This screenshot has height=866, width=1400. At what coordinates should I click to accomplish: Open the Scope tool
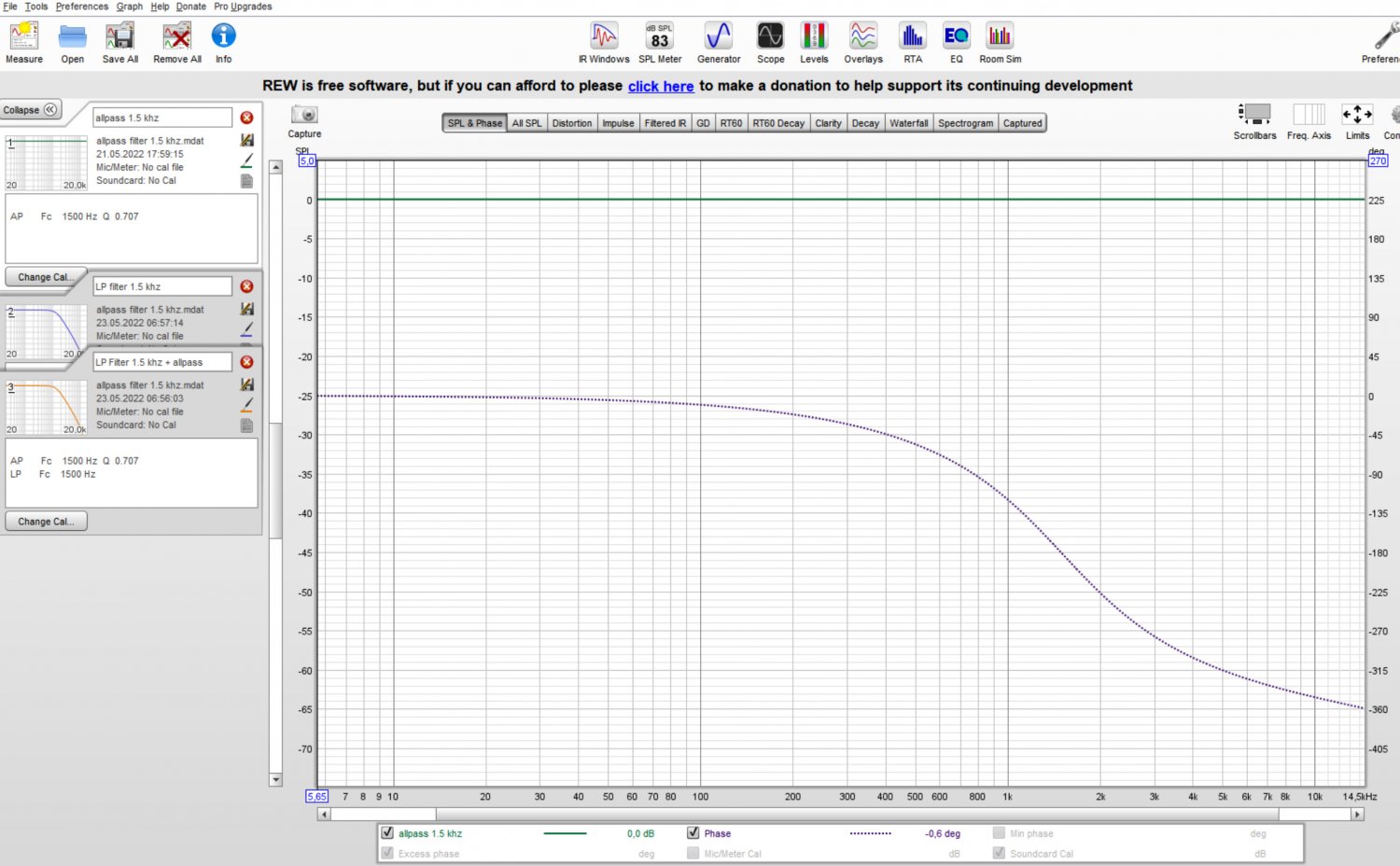click(x=770, y=36)
